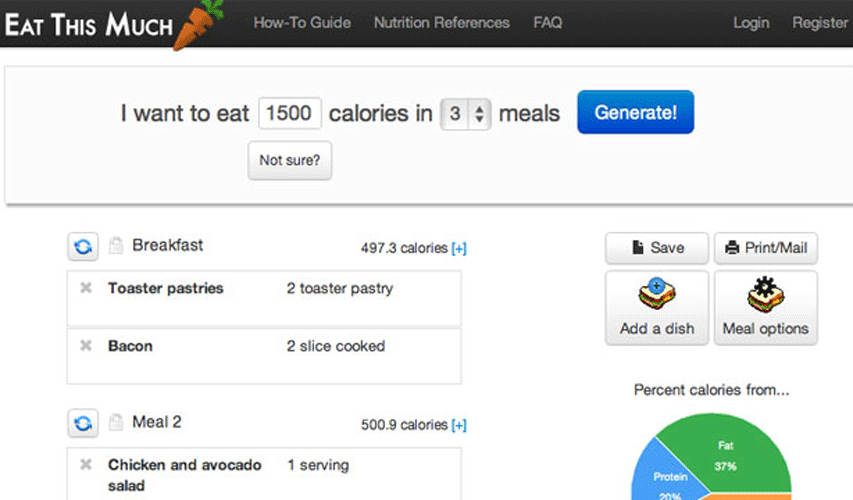Remove Bacon with its X icon
The width and height of the screenshot is (853, 500).
pyautogui.click(x=86, y=345)
